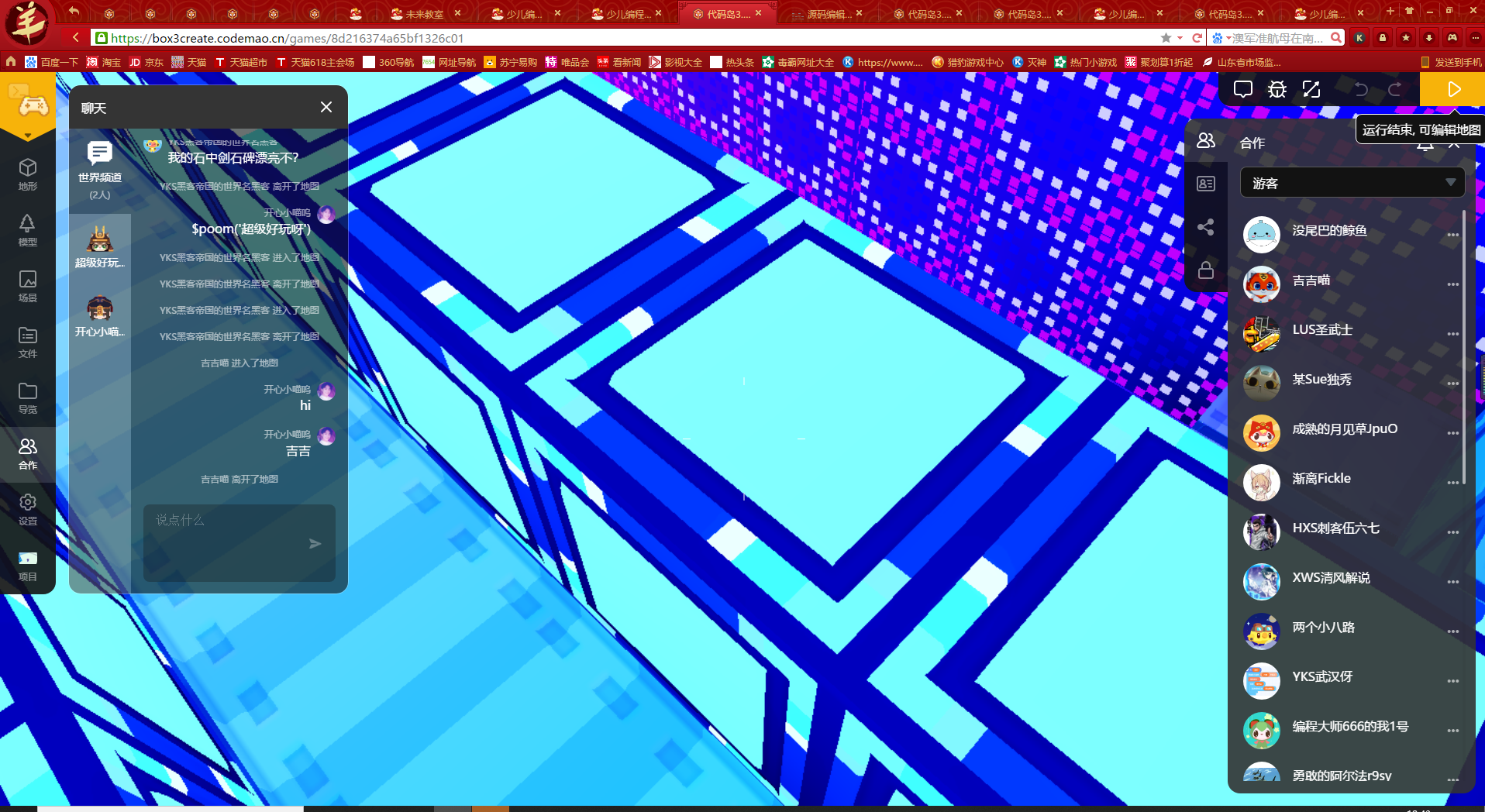Switch to the 源码编辑 browser tab
The height and width of the screenshot is (812, 1485).
pos(829,14)
